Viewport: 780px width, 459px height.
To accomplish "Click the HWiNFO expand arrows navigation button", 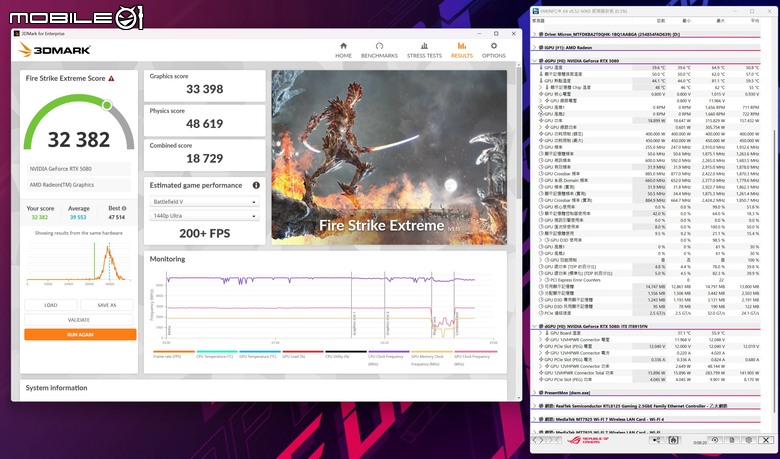I will 539,440.
